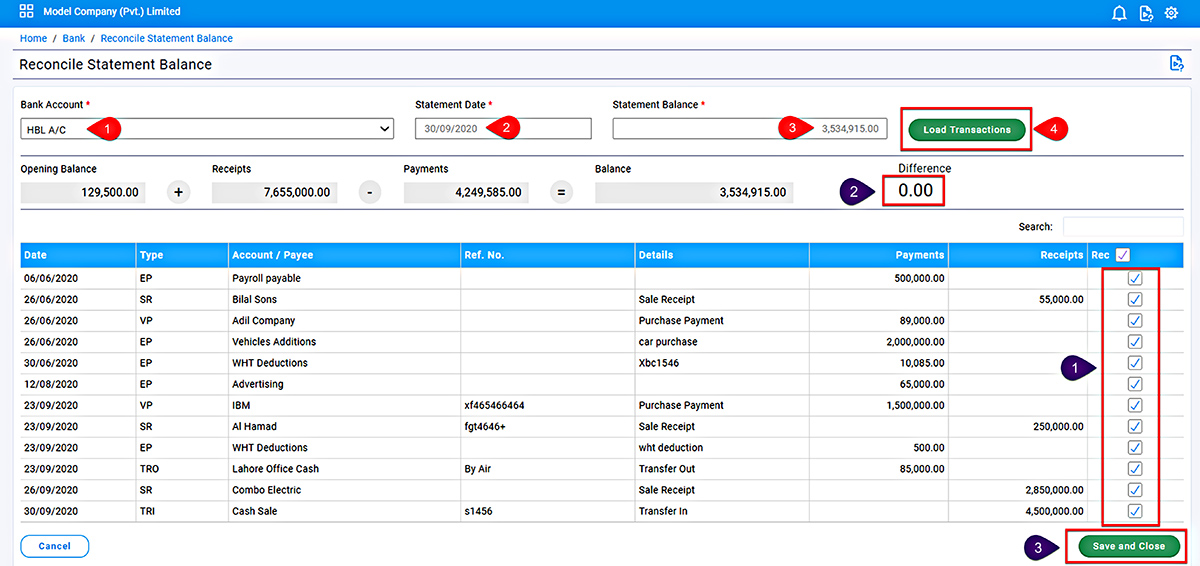Click the help video icon in header
The image size is (1200, 566).
(1146, 13)
